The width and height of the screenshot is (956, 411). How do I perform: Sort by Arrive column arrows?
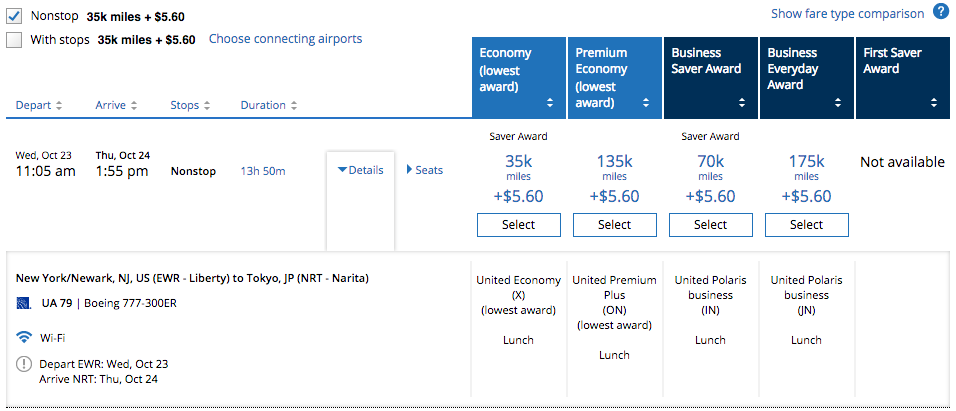click(x=133, y=105)
